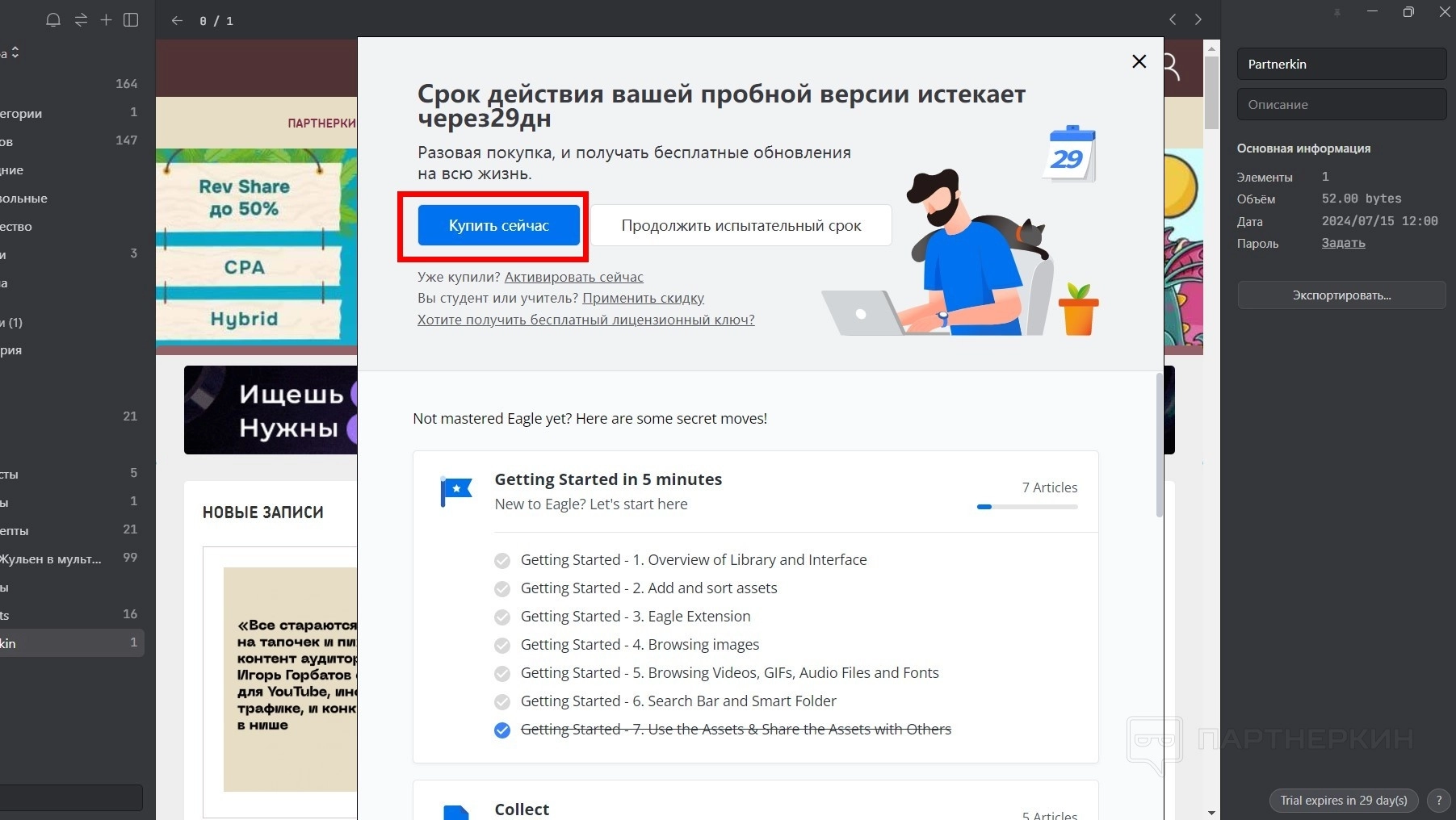This screenshot has width=1456, height=820.
Task: Click the Getting Started in 5 minutes heading
Action: point(608,479)
